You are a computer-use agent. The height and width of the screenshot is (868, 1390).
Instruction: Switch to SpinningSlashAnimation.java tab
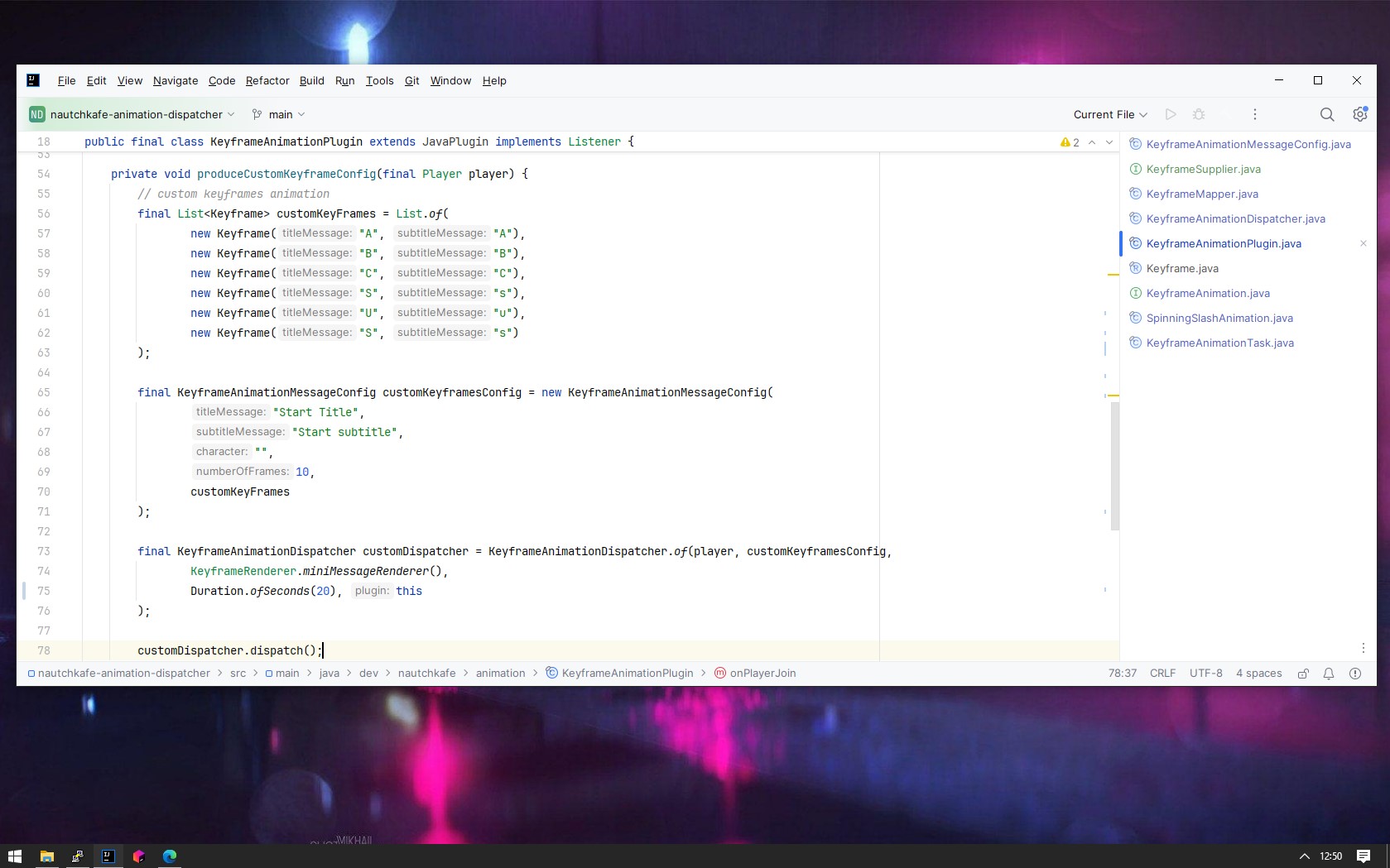1248,318
